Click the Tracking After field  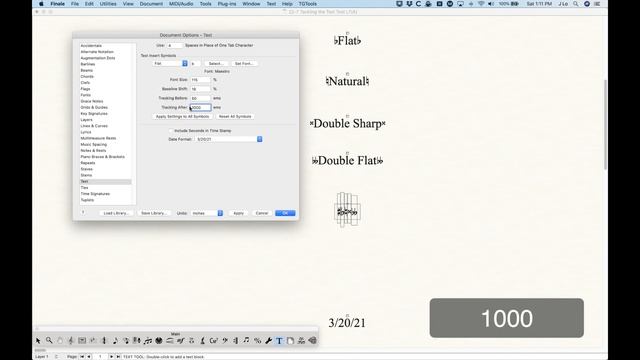click(200, 107)
